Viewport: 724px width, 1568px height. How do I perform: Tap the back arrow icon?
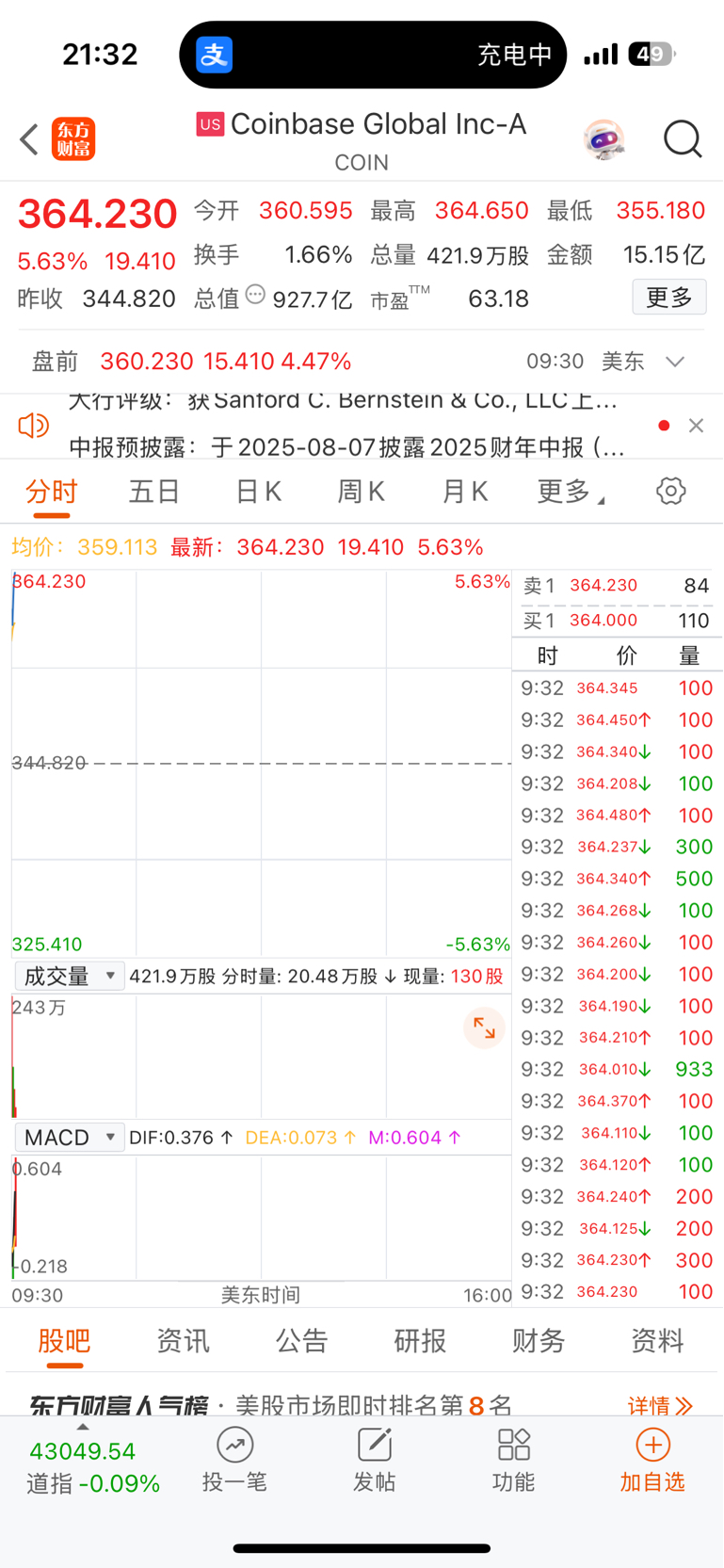29,139
